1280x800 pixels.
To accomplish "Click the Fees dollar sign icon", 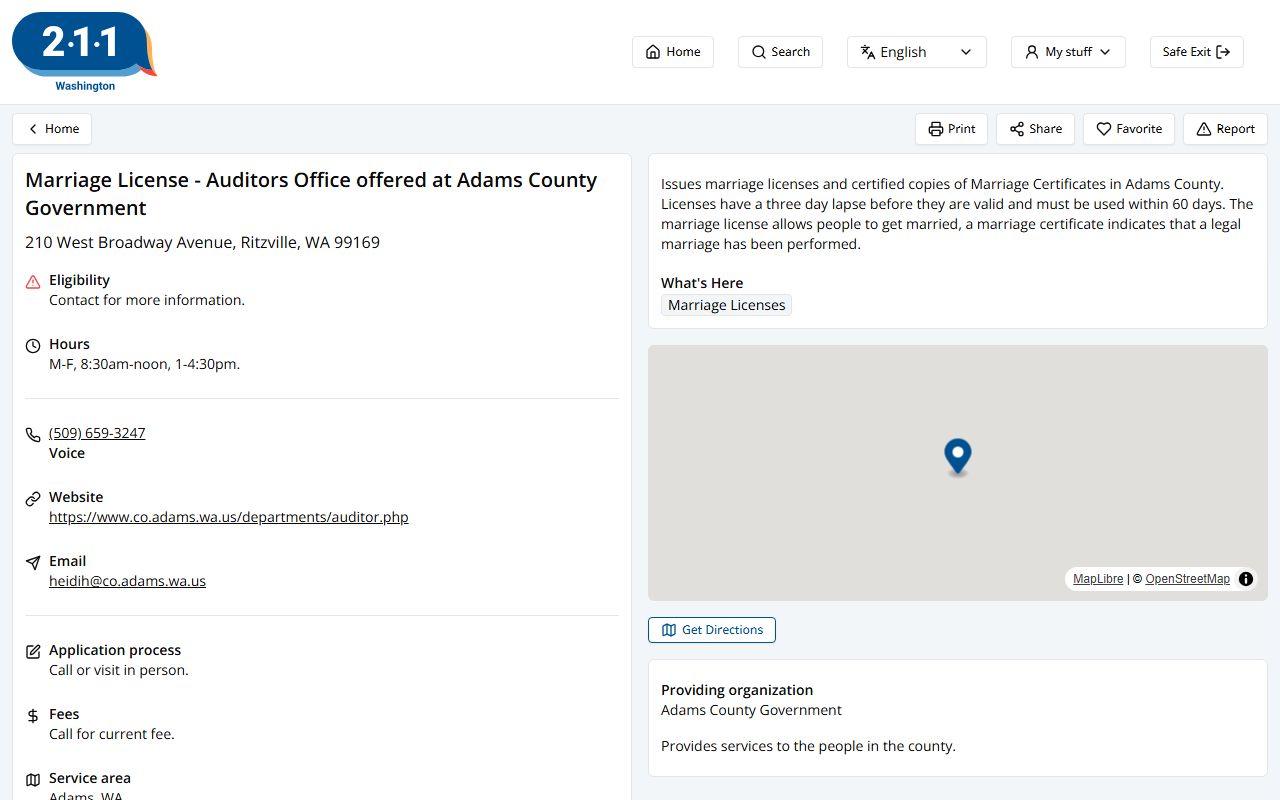I will click(x=33, y=716).
